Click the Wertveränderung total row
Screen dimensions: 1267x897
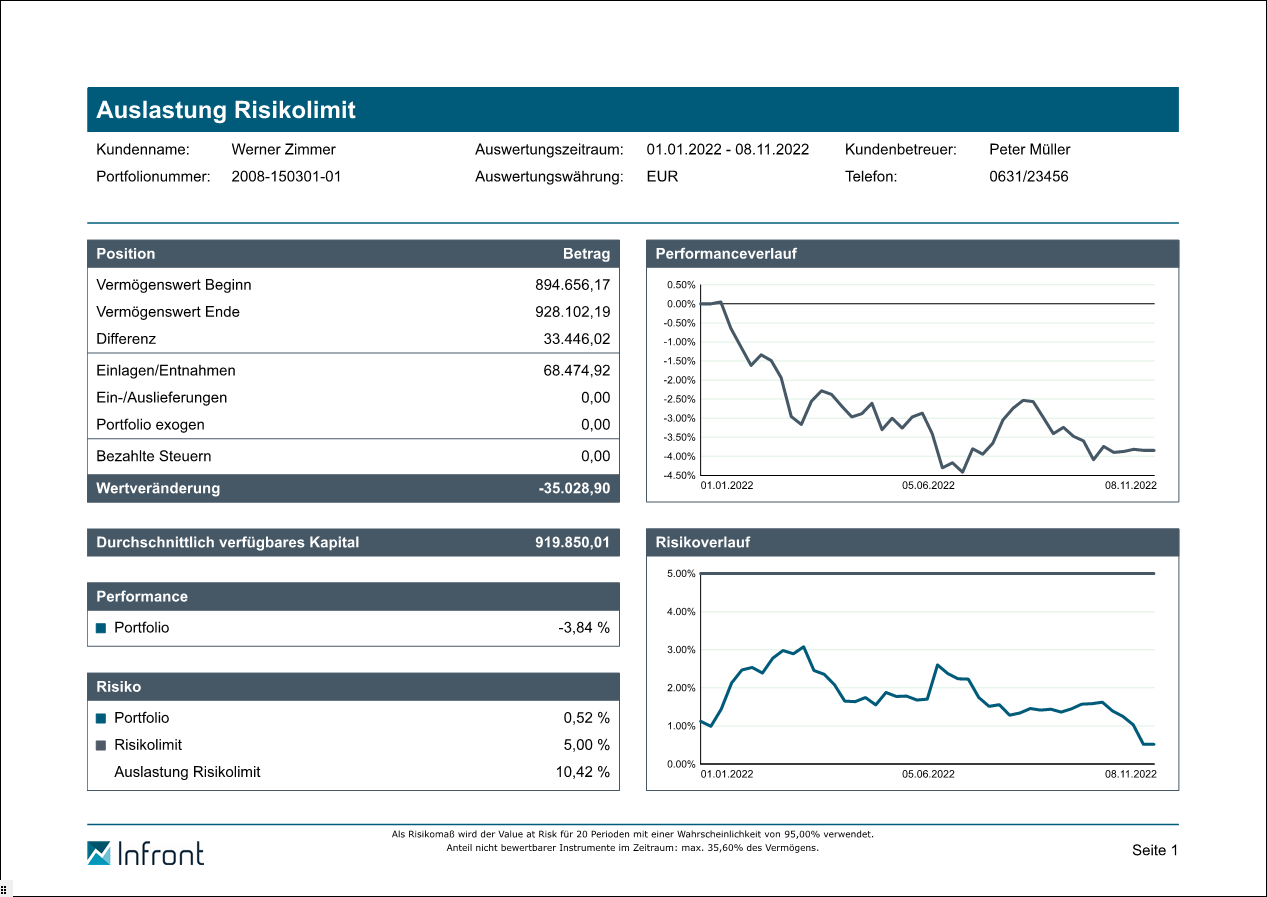coord(353,489)
